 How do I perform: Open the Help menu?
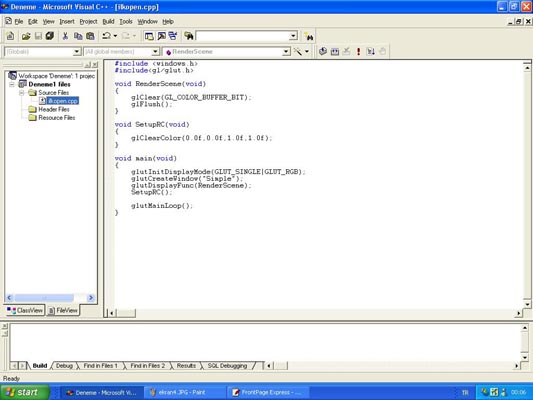click(x=168, y=21)
